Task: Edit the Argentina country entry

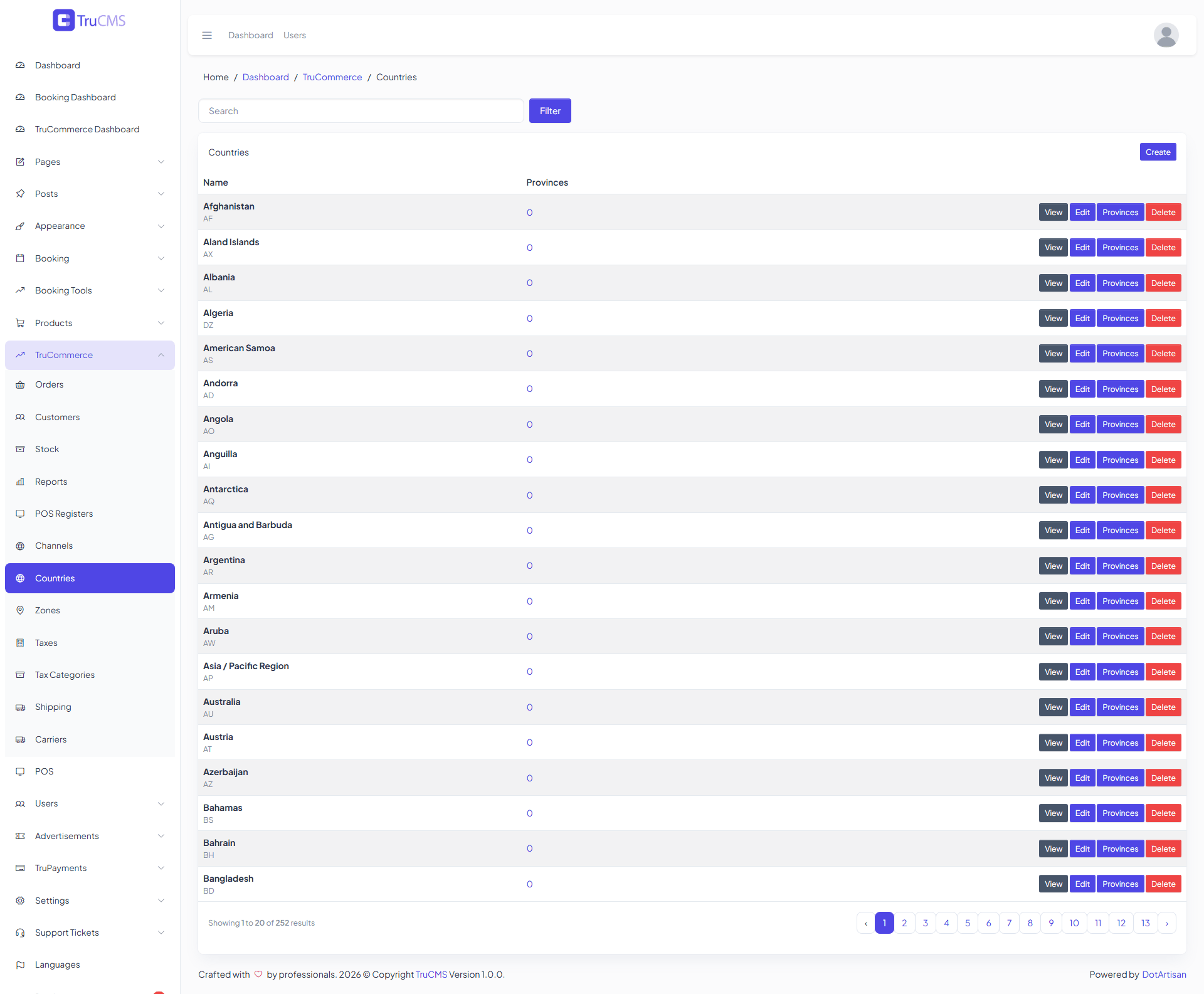Action: [x=1082, y=566]
